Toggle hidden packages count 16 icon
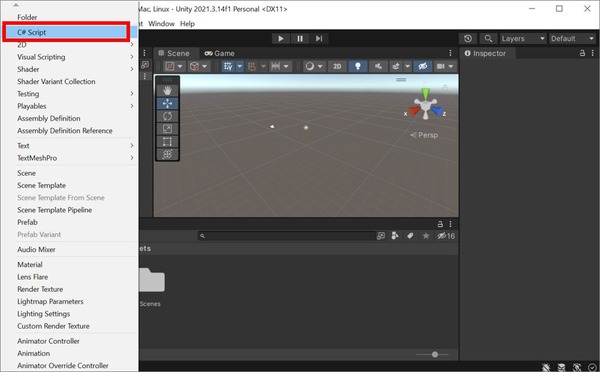The height and width of the screenshot is (372, 600). [446, 236]
